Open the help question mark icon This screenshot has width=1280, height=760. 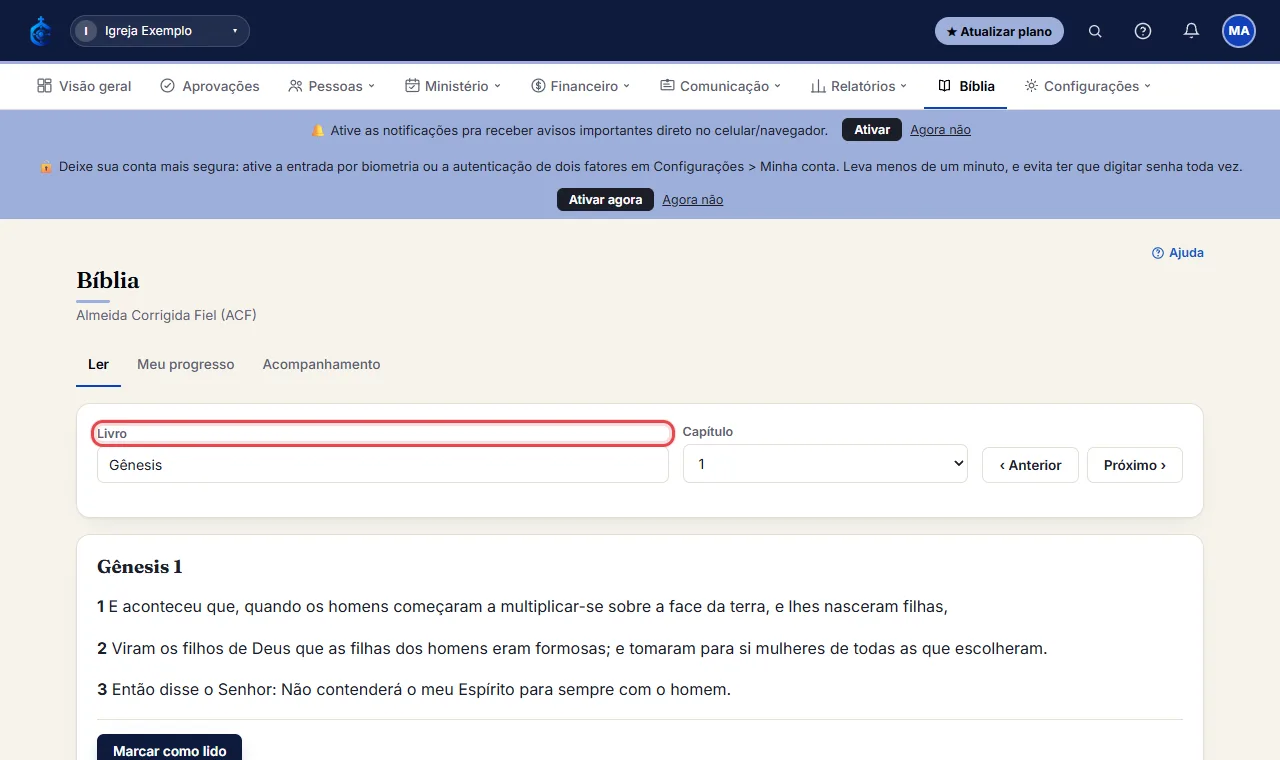click(x=1143, y=31)
